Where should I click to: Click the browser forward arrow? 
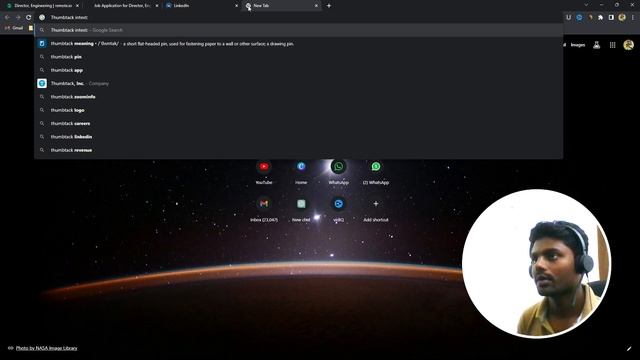[x=18, y=18]
